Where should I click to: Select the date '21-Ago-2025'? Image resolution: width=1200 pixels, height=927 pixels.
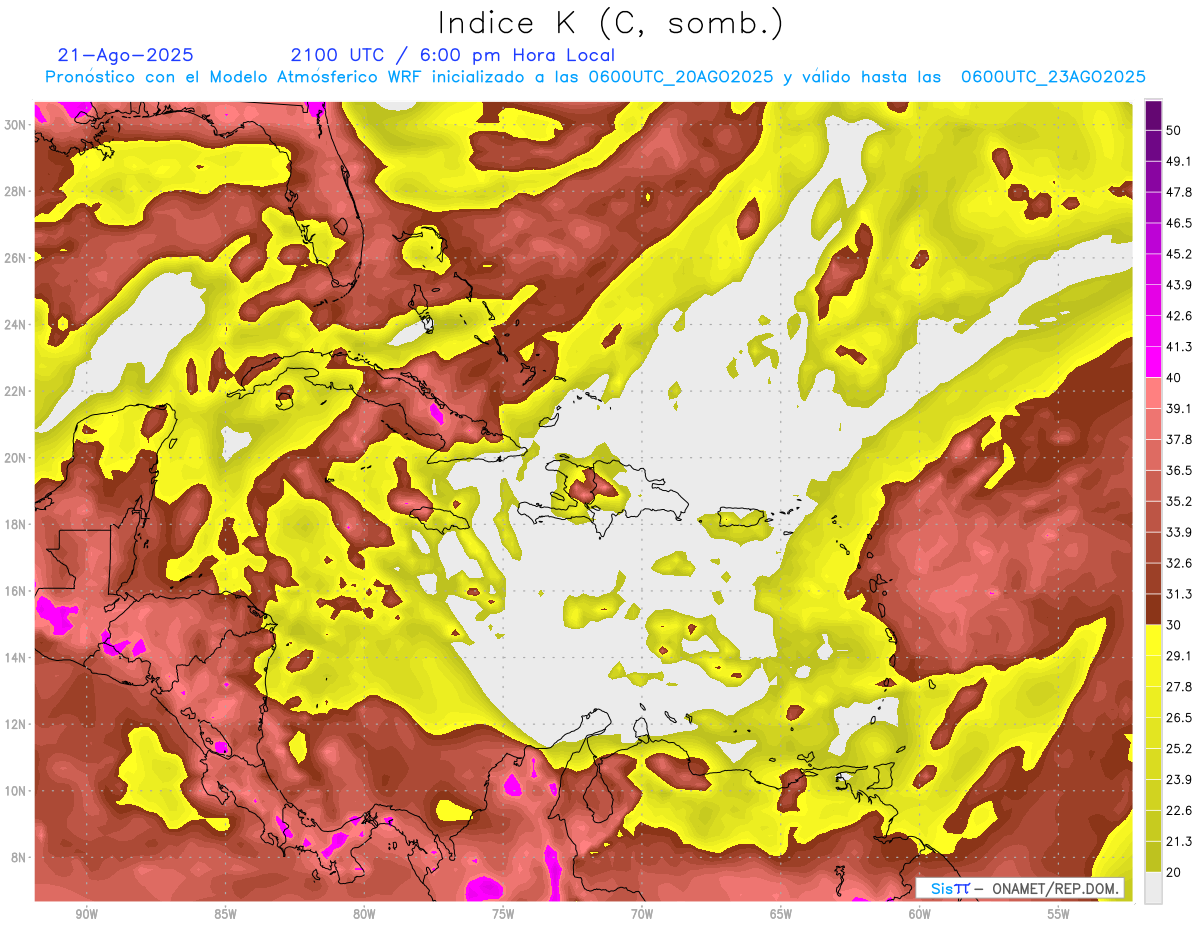[x=126, y=55]
